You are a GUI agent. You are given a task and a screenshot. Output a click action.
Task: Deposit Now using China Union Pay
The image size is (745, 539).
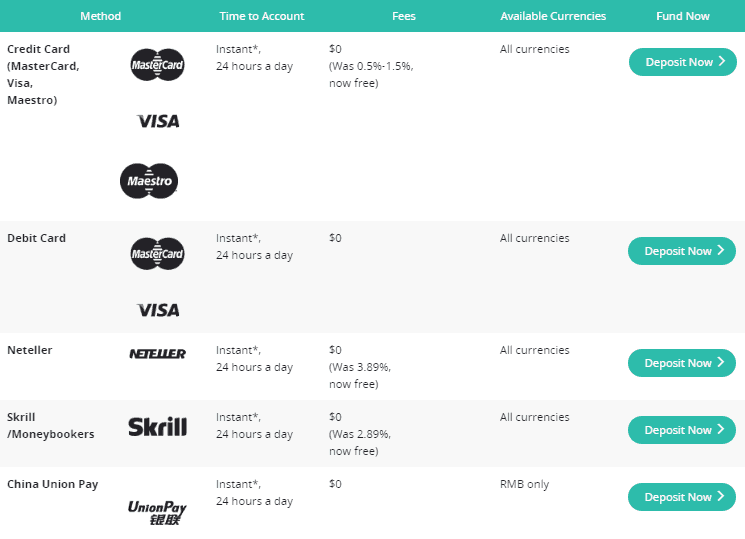tap(682, 497)
